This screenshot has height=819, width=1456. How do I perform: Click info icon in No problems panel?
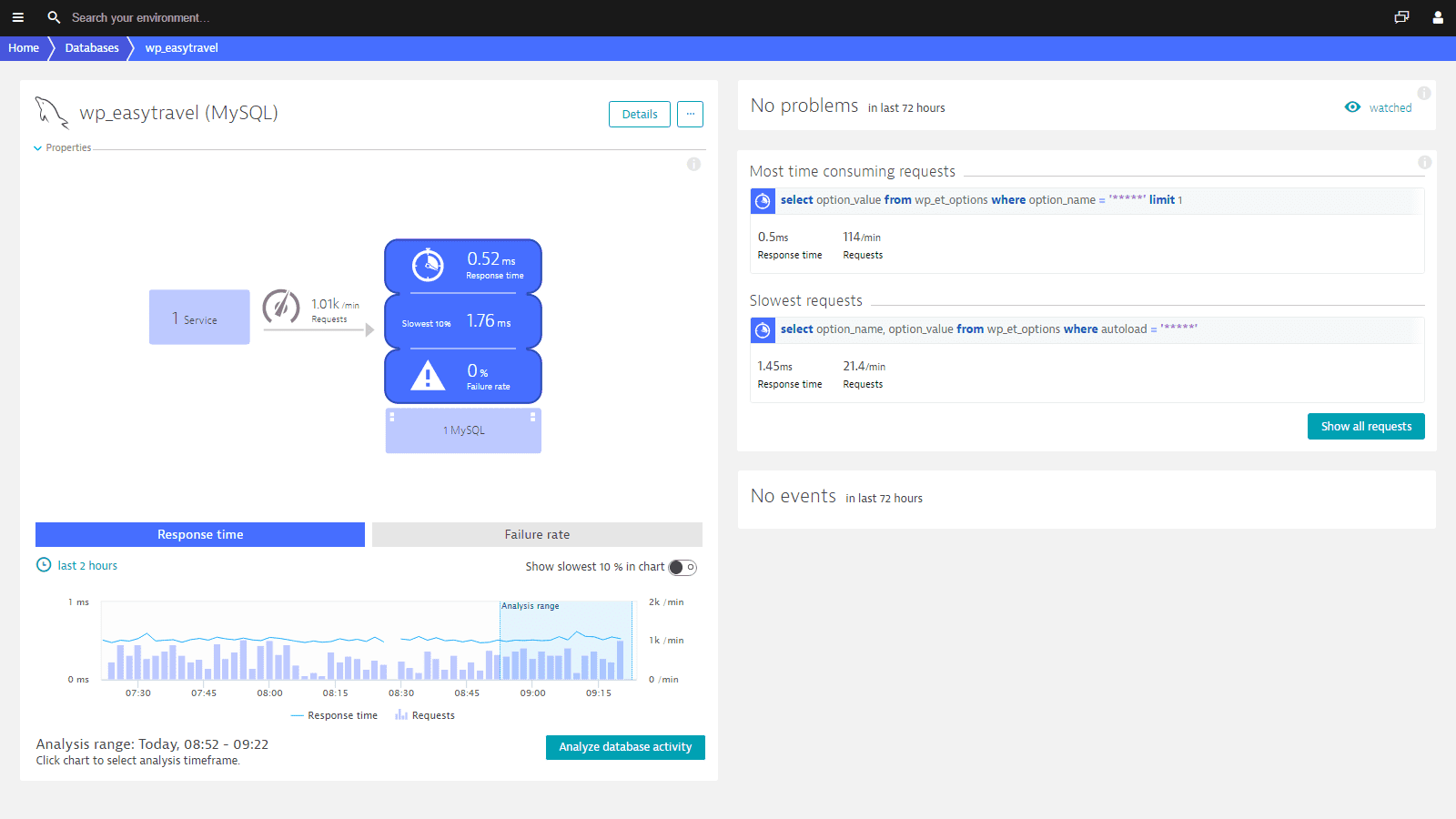click(x=1424, y=93)
